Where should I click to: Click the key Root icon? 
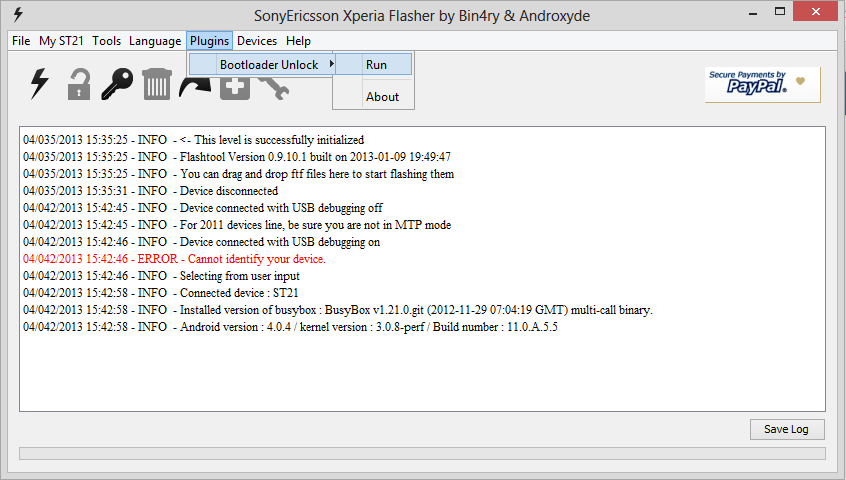coord(117,84)
